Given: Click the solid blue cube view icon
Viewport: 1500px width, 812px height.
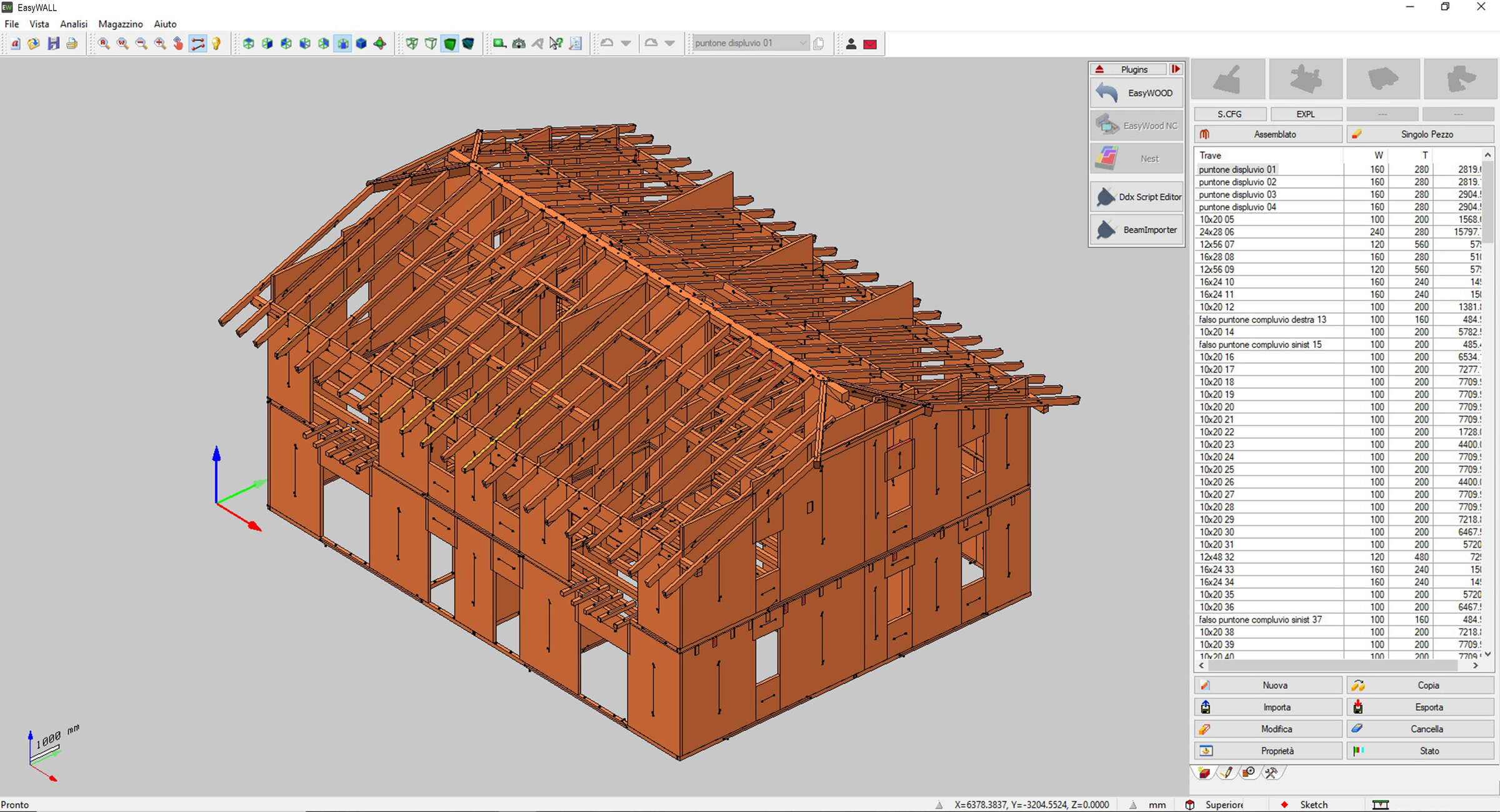Looking at the screenshot, I should point(361,44).
